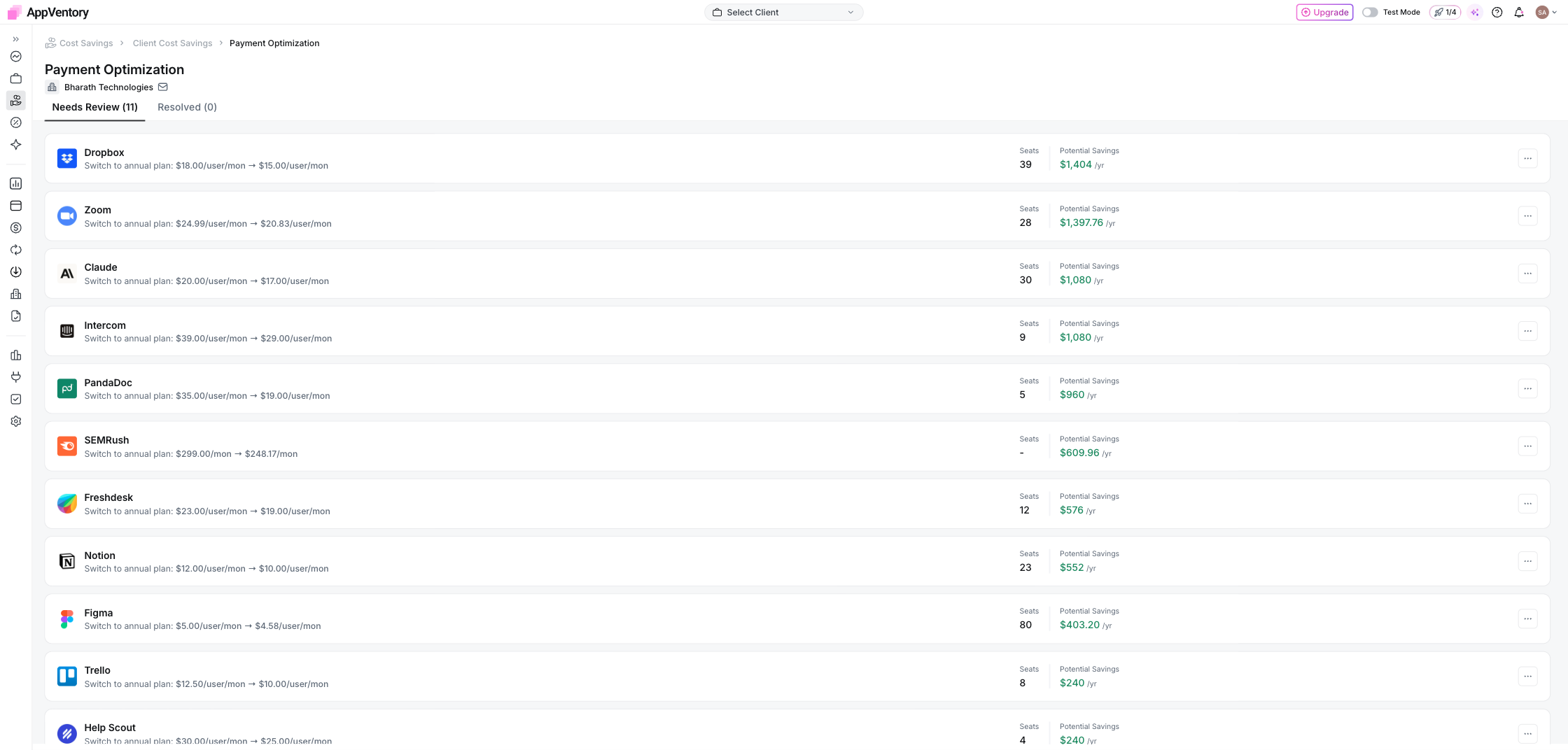
Task: Open the bar chart report sidebar icon
Action: coord(15,183)
